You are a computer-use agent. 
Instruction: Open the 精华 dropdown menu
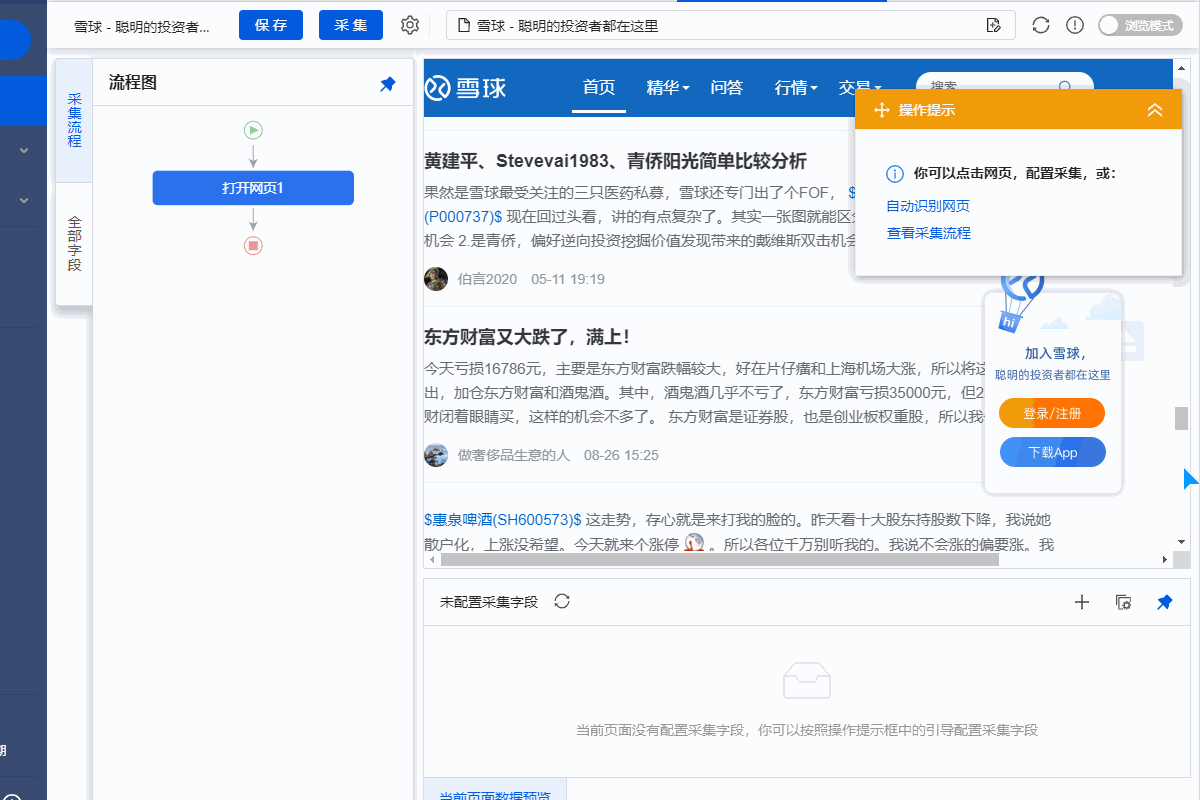pyautogui.click(x=668, y=88)
